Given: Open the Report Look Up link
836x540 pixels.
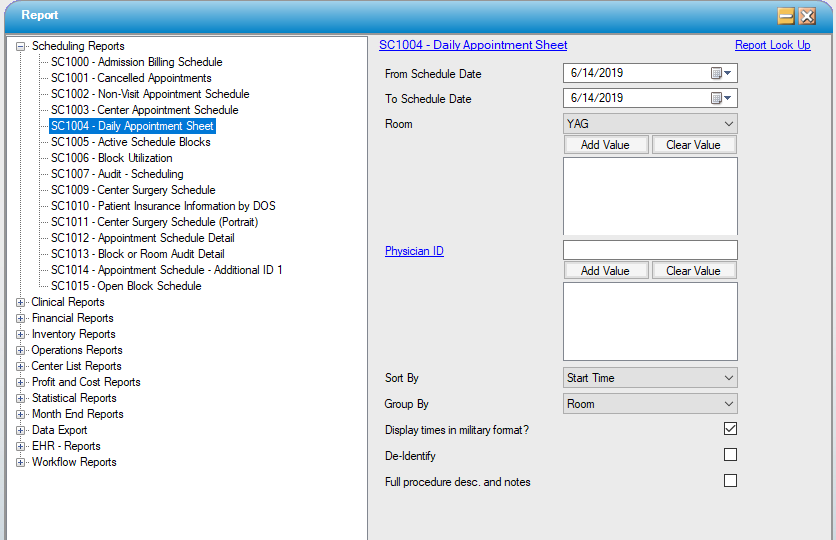Looking at the screenshot, I should coord(772,45).
